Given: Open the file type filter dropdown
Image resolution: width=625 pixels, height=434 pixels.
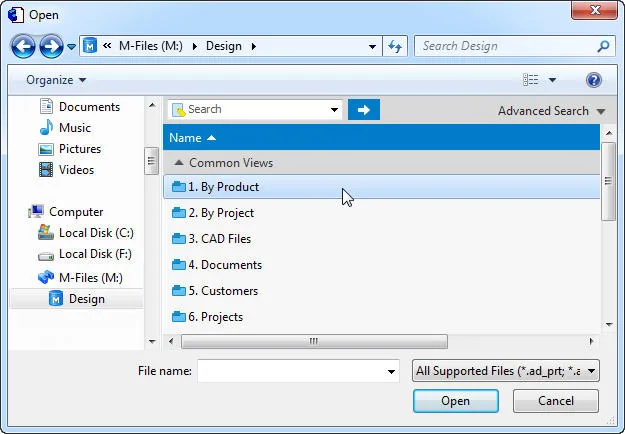Looking at the screenshot, I should click(x=505, y=371).
